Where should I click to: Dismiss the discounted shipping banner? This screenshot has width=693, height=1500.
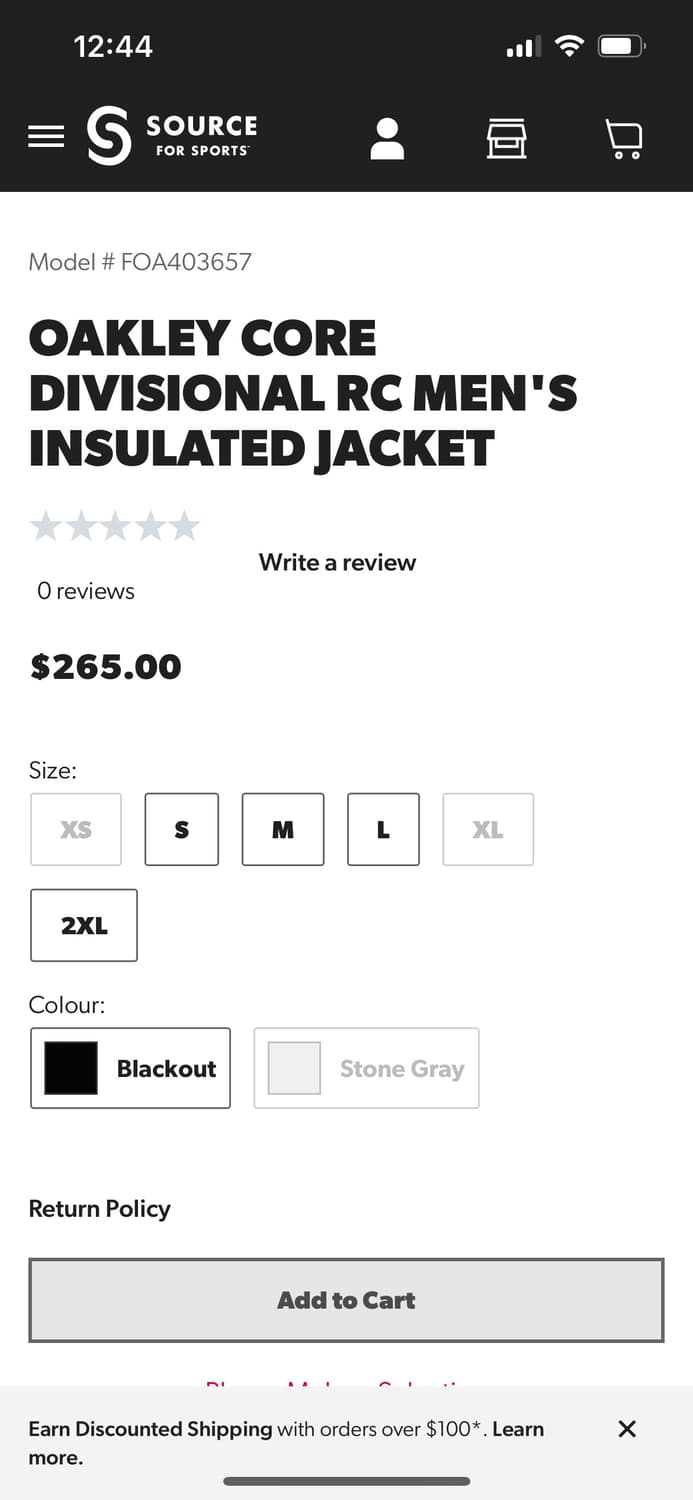coord(627,1429)
